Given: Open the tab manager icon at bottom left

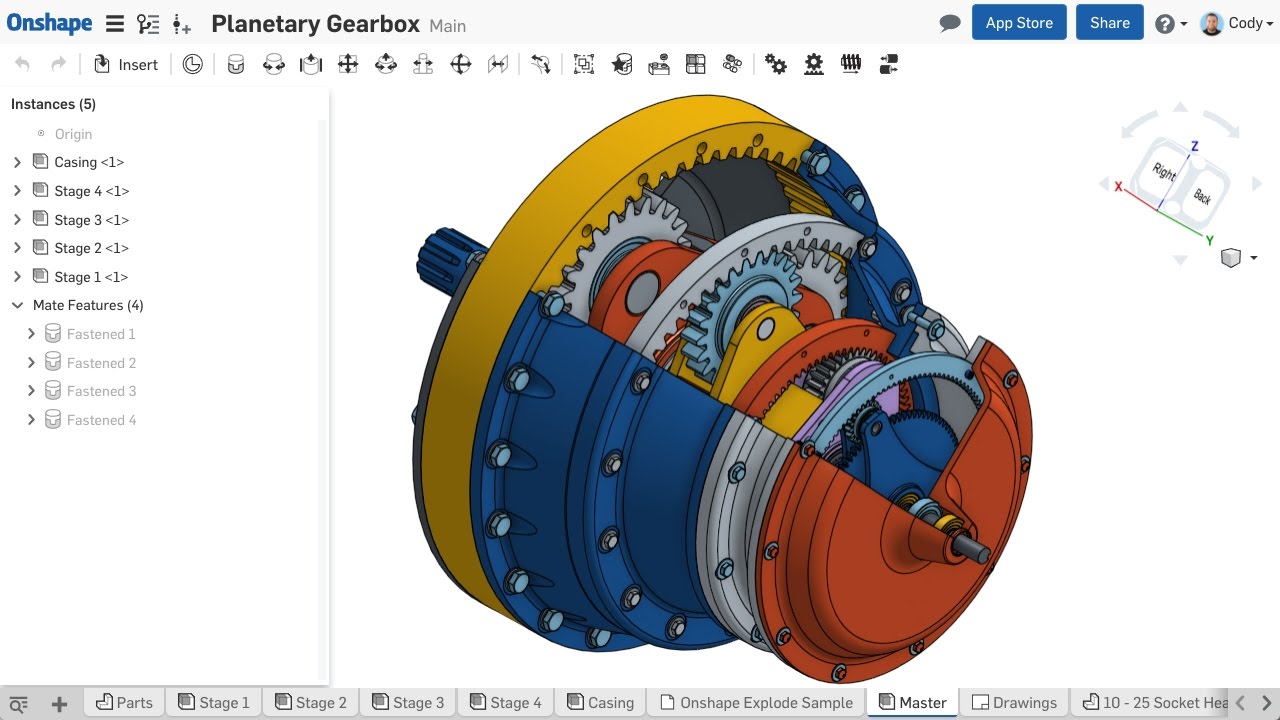Looking at the screenshot, I should point(18,704).
